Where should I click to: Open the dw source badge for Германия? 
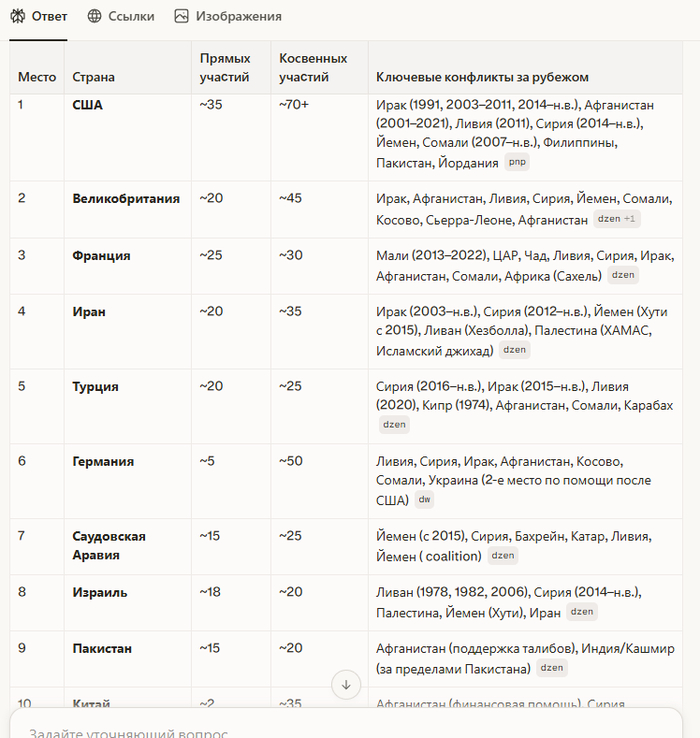424,499
